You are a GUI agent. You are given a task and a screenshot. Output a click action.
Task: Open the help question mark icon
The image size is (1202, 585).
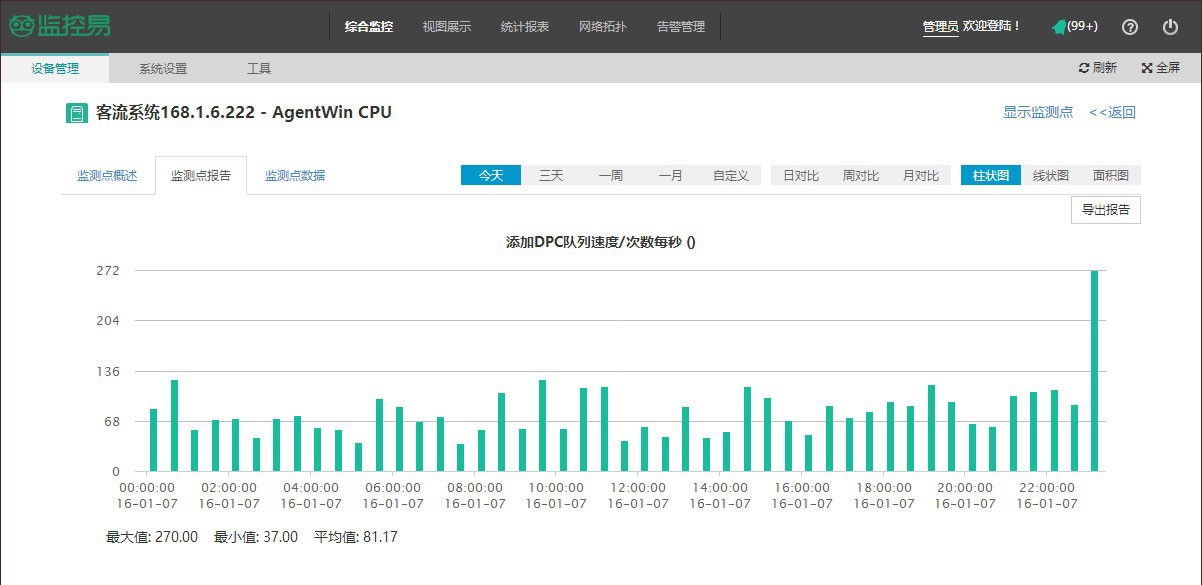pos(1130,27)
